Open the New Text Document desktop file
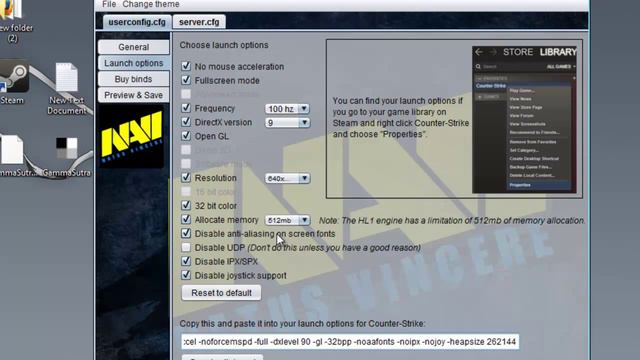640x360 pixels. point(67,89)
